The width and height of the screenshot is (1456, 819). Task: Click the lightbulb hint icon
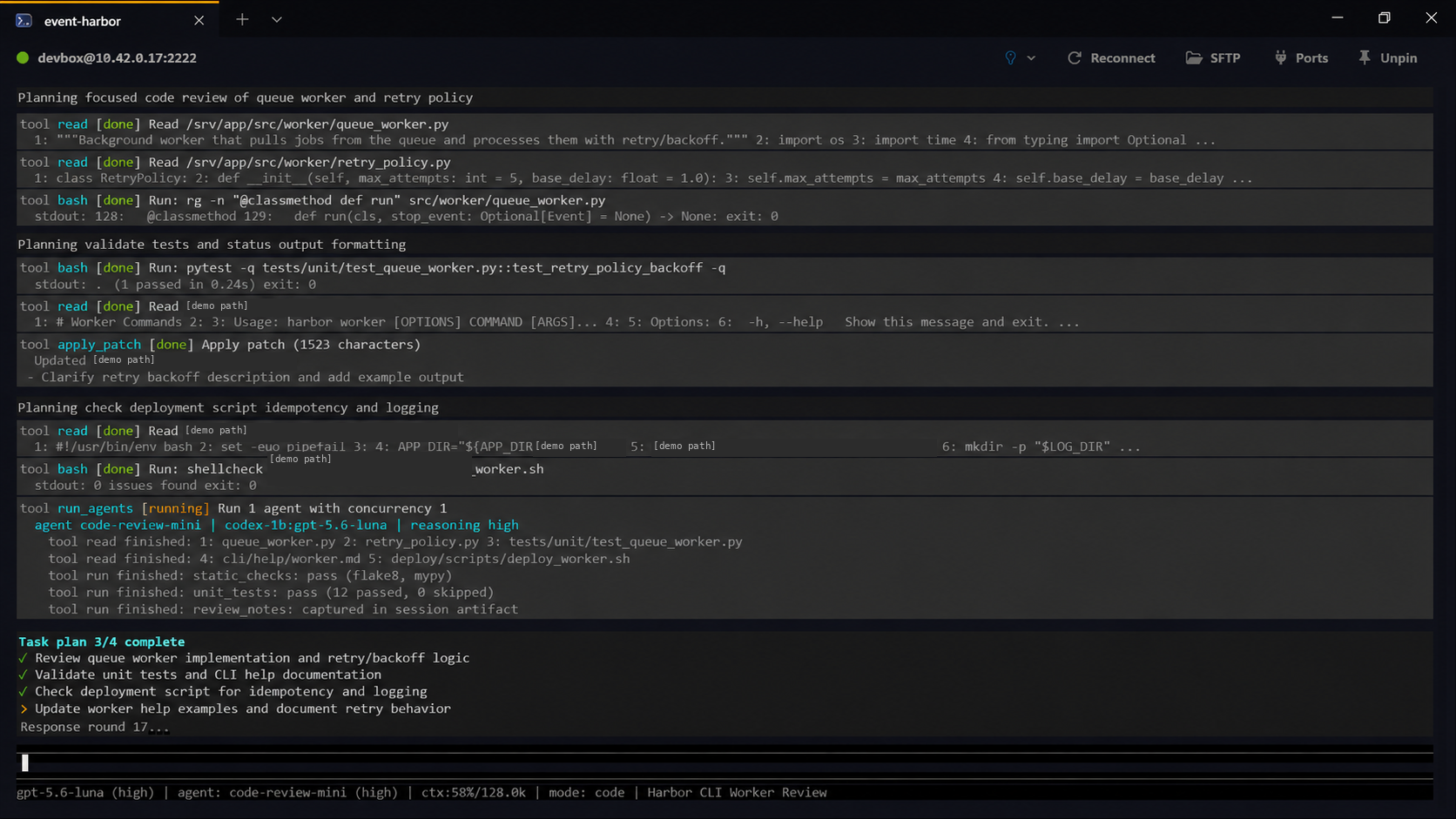(x=1010, y=57)
